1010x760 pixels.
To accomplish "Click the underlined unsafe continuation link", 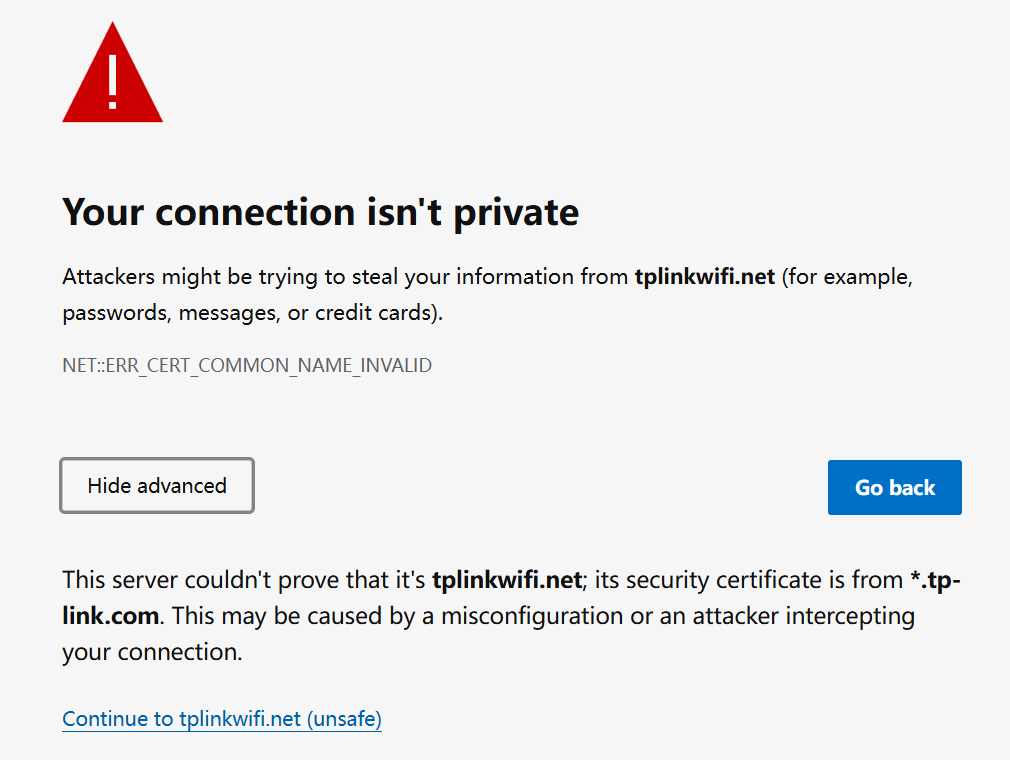I will point(221,718).
